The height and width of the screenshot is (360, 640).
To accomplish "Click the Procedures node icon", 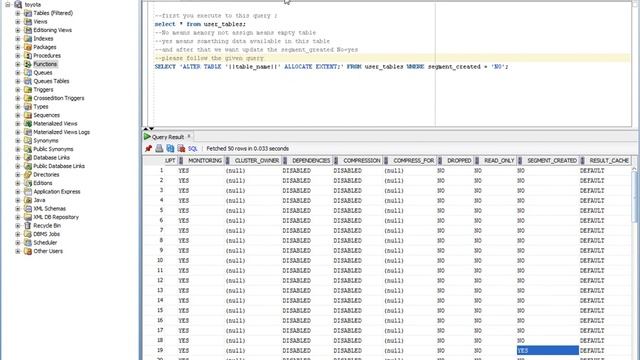I will 28,56.
